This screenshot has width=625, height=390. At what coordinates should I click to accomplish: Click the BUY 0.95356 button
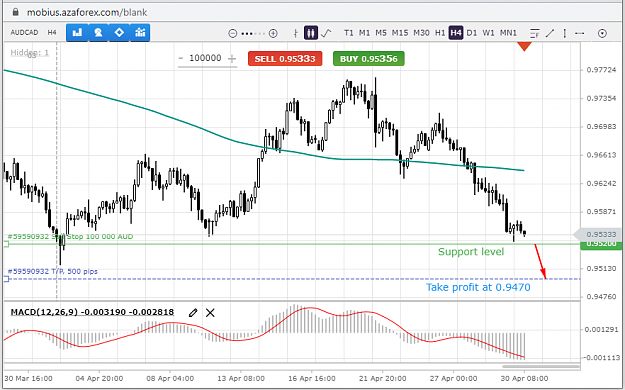tap(369, 59)
